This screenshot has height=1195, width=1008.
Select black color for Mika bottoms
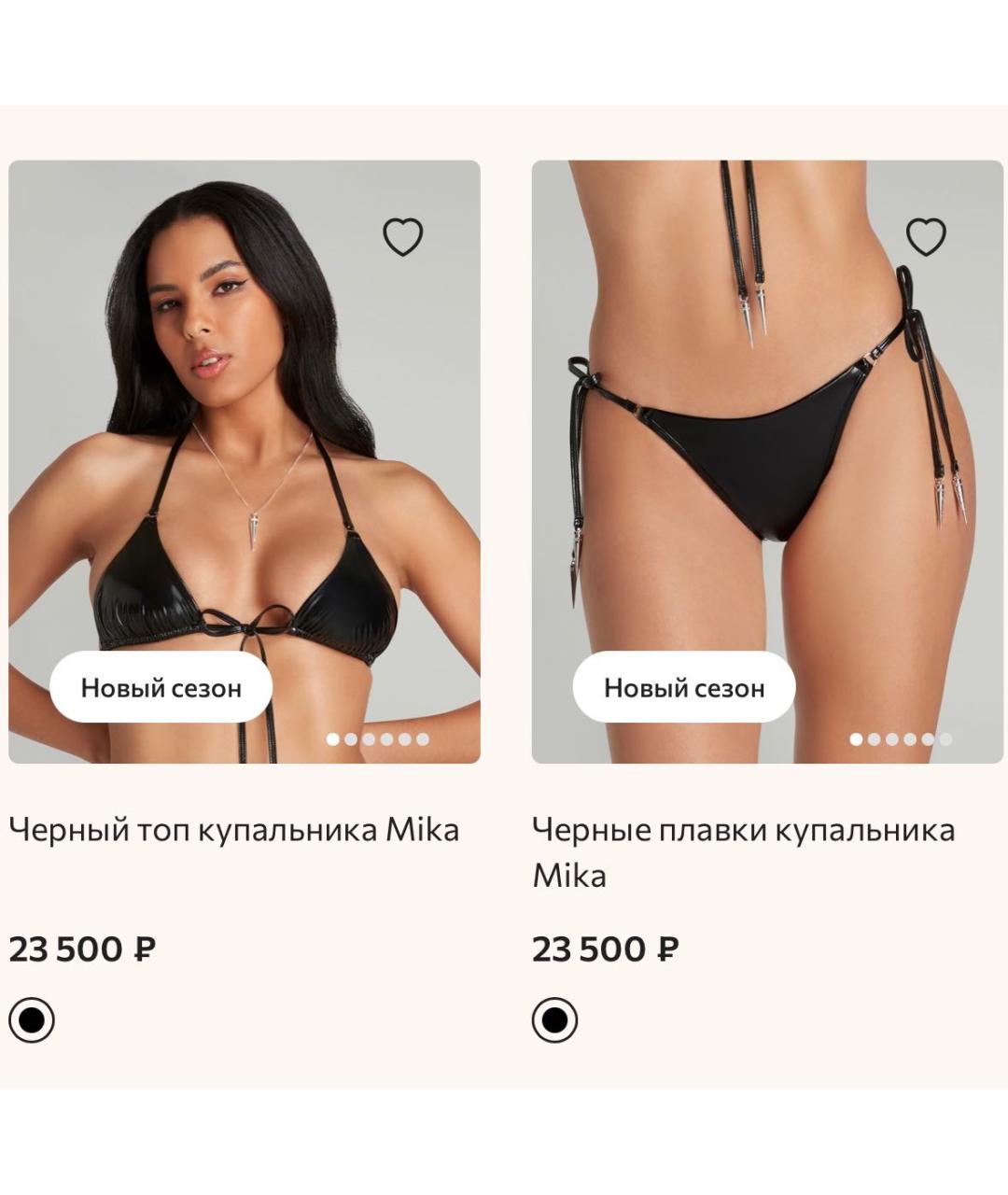click(554, 1019)
